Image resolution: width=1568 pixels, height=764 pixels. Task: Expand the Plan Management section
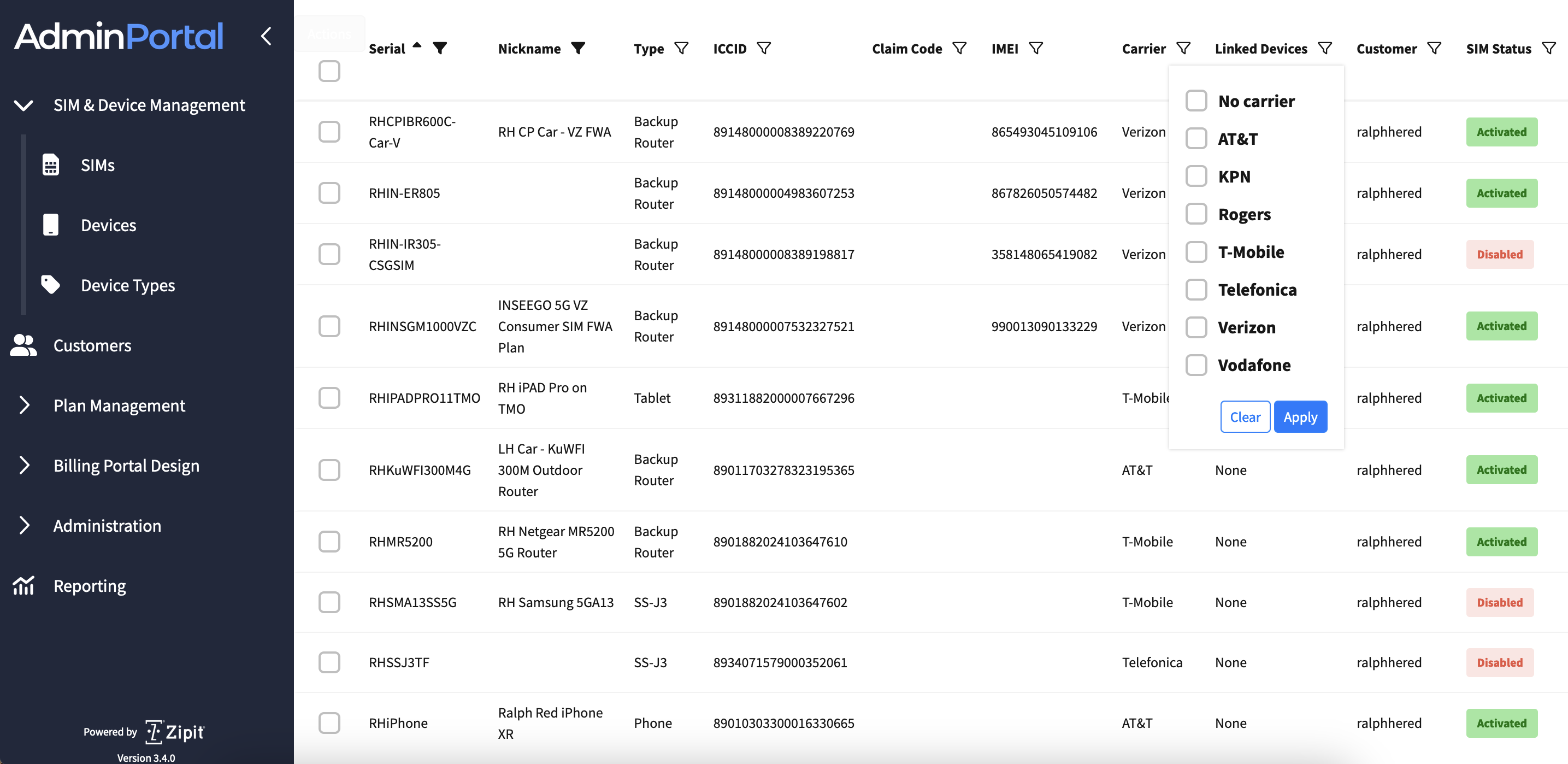tap(119, 405)
